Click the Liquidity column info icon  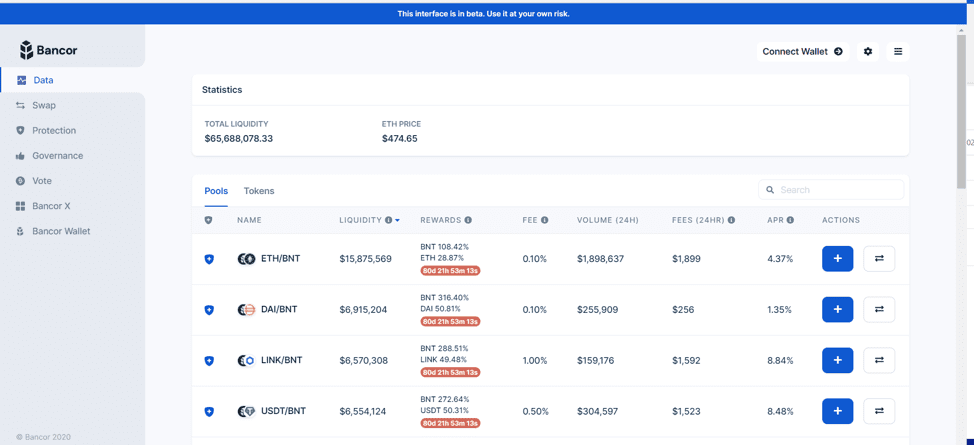coord(389,220)
